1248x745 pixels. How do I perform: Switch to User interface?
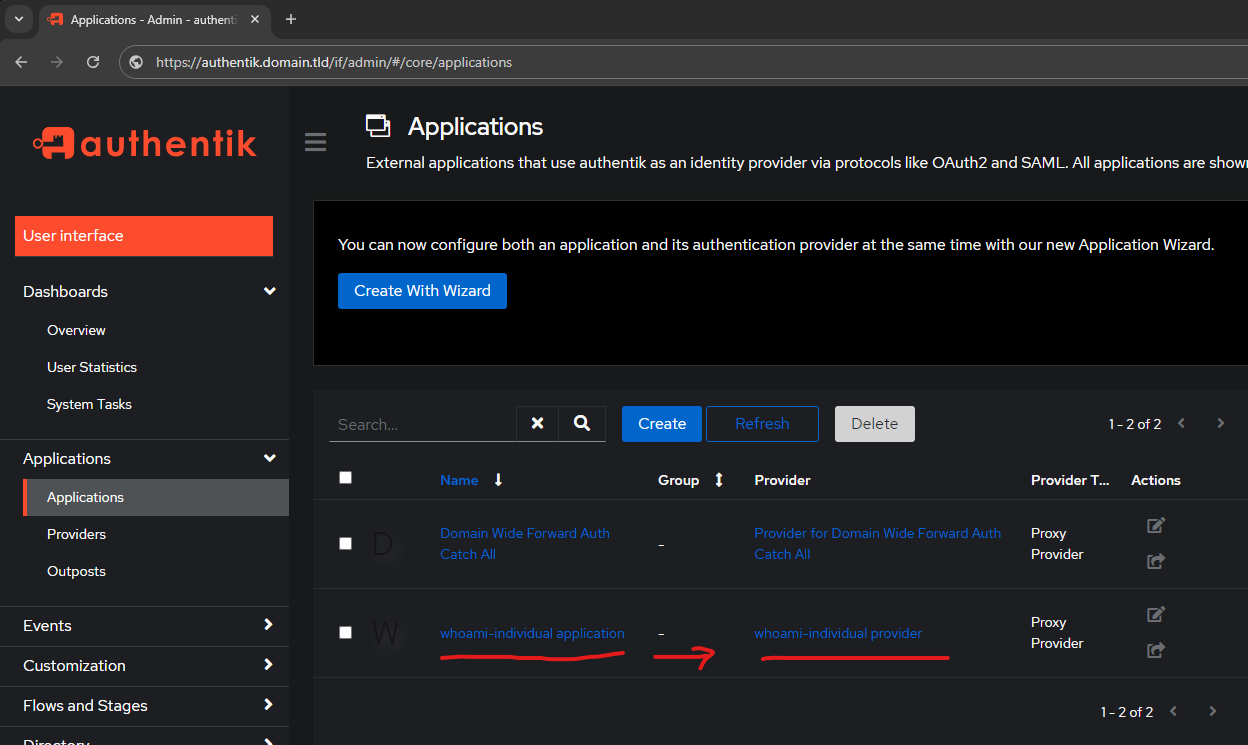[x=144, y=236]
